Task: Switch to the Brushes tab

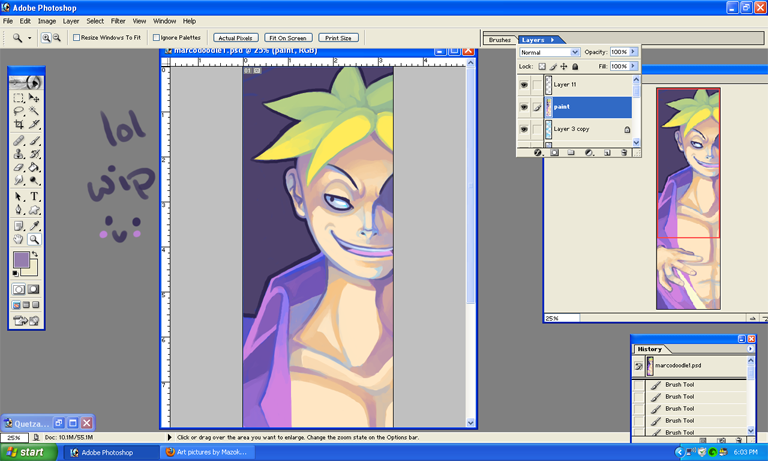Action: pos(500,40)
